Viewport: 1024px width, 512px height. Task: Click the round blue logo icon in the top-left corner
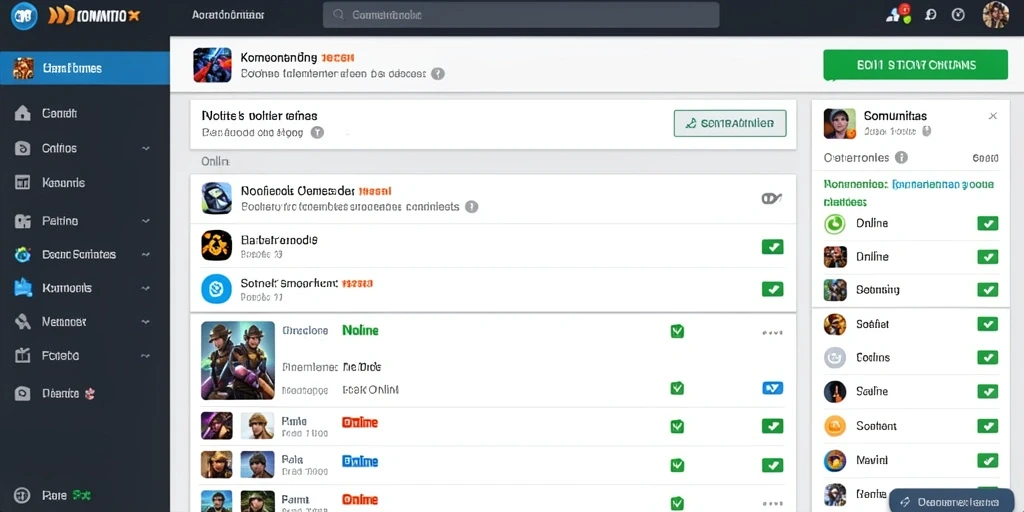[x=24, y=15]
